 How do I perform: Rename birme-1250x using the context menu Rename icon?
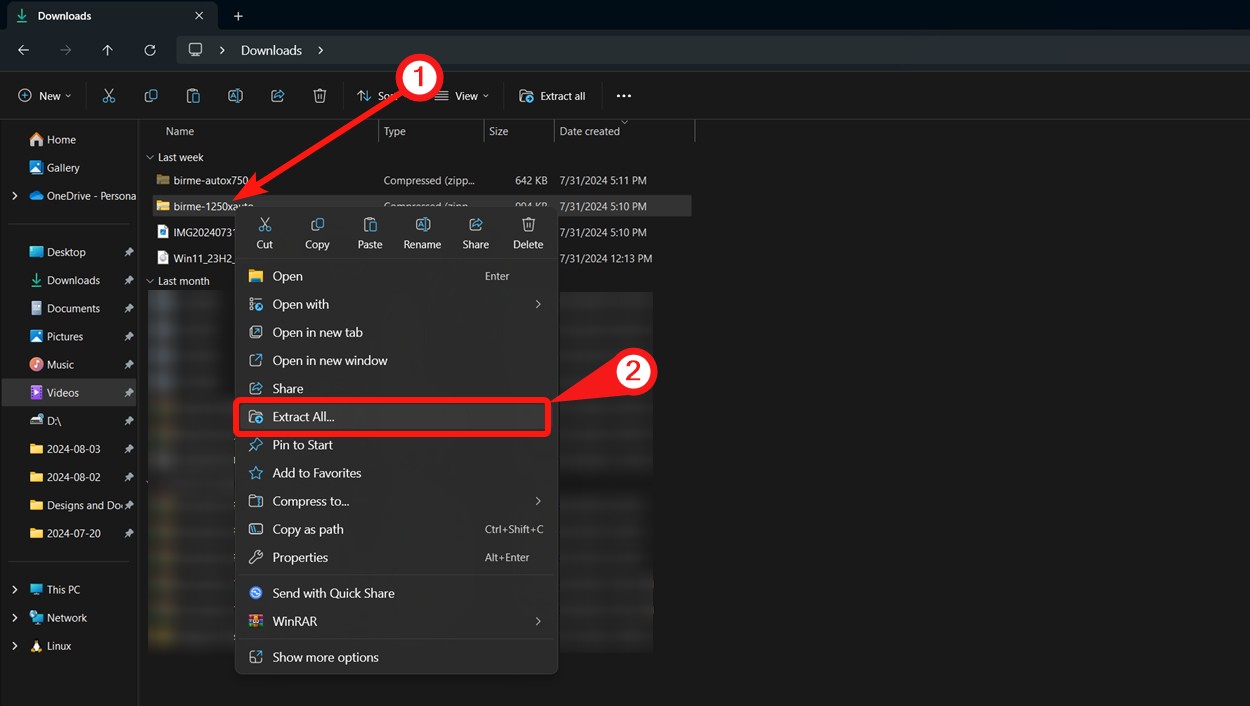point(422,232)
